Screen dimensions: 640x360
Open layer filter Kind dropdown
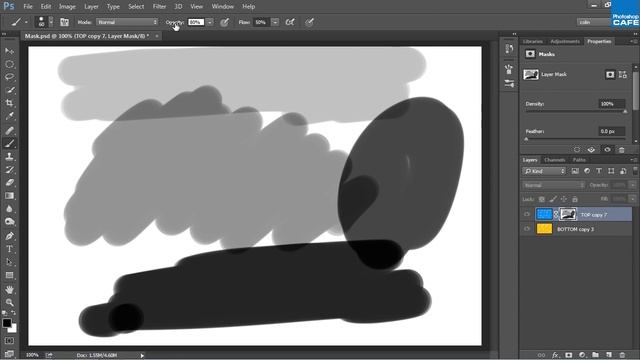point(544,171)
